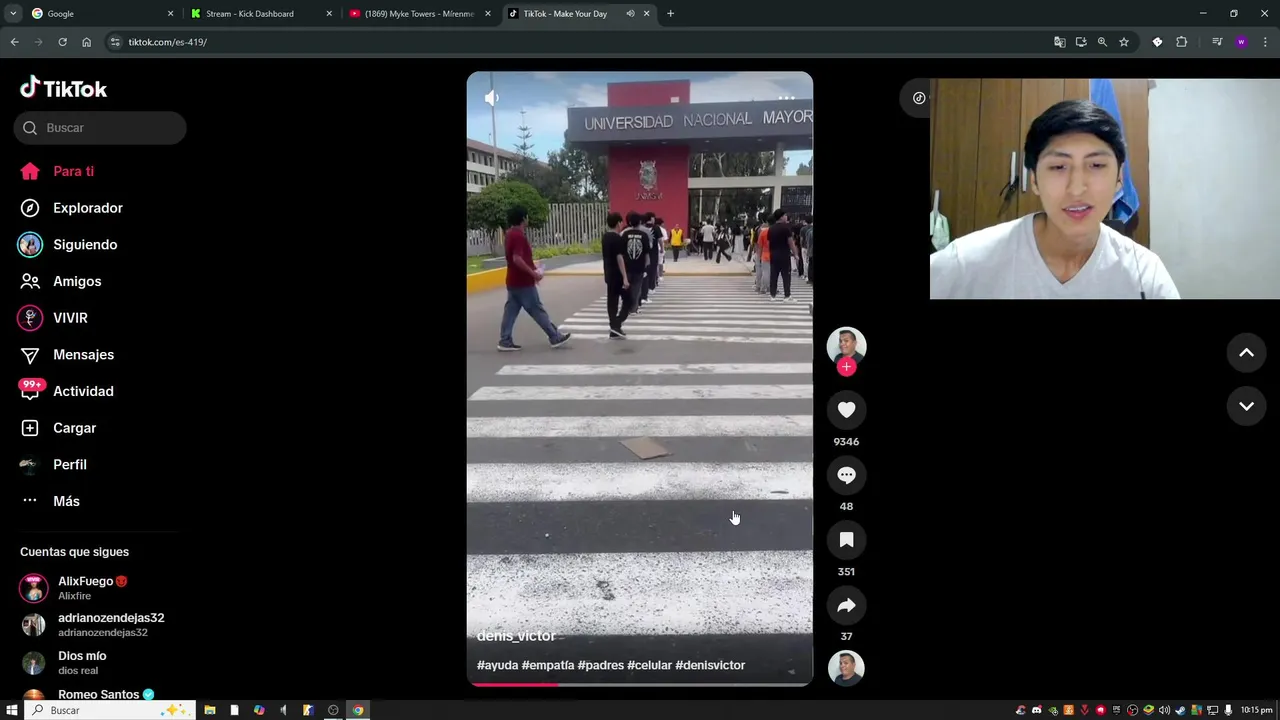This screenshot has width=1280, height=720.
Task: Open the Windows Start menu
Action: (12, 710)
